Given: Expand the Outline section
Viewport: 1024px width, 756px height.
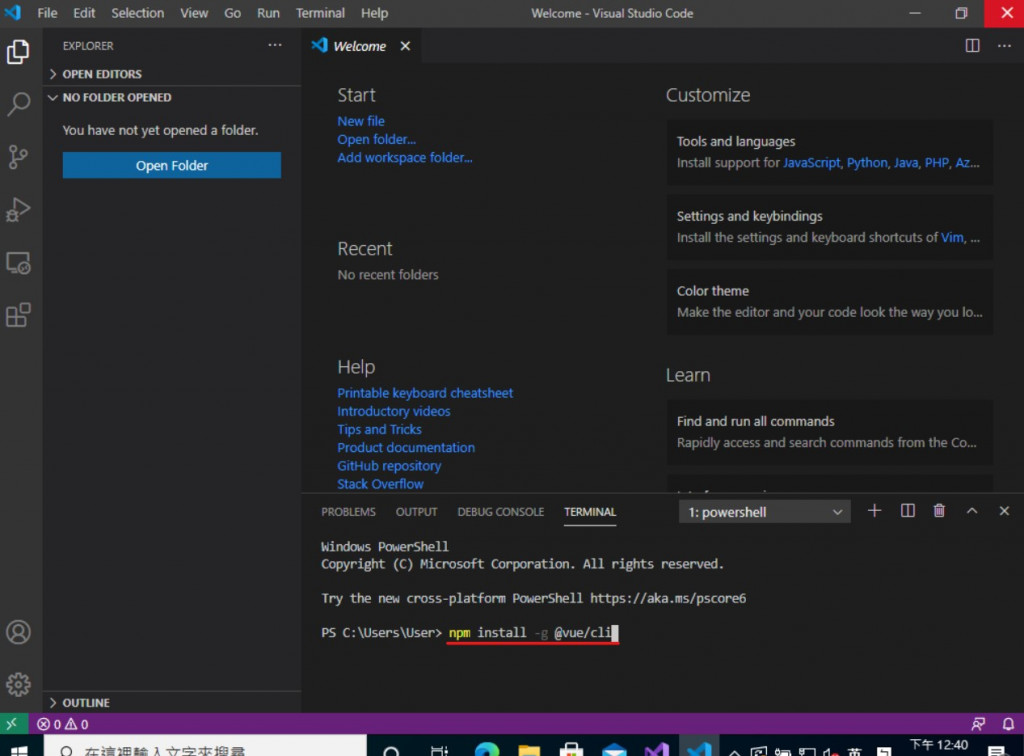Looking at the screenshot, I should pos(172,702).
